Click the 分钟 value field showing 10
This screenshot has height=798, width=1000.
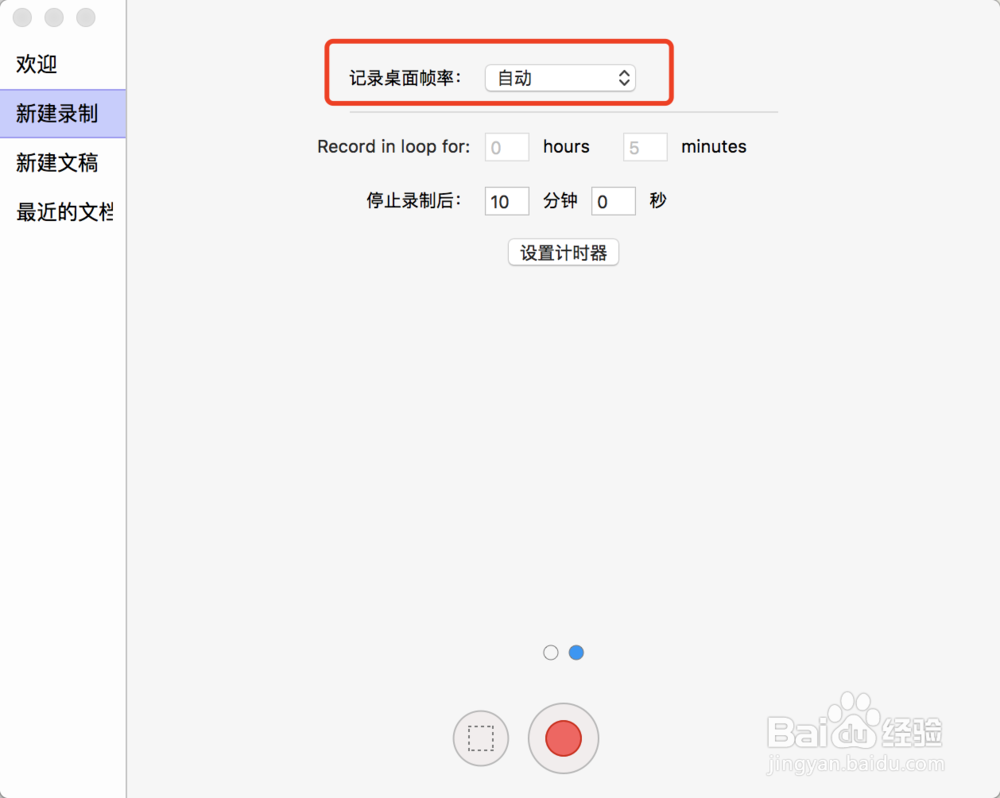pyautogui.click(x=506, y=200)
